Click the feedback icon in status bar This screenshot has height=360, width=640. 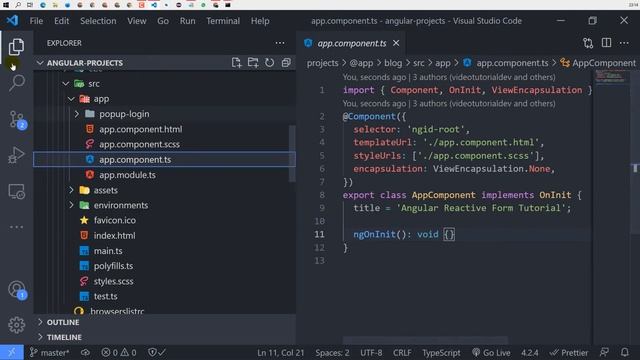coord(604,352)
